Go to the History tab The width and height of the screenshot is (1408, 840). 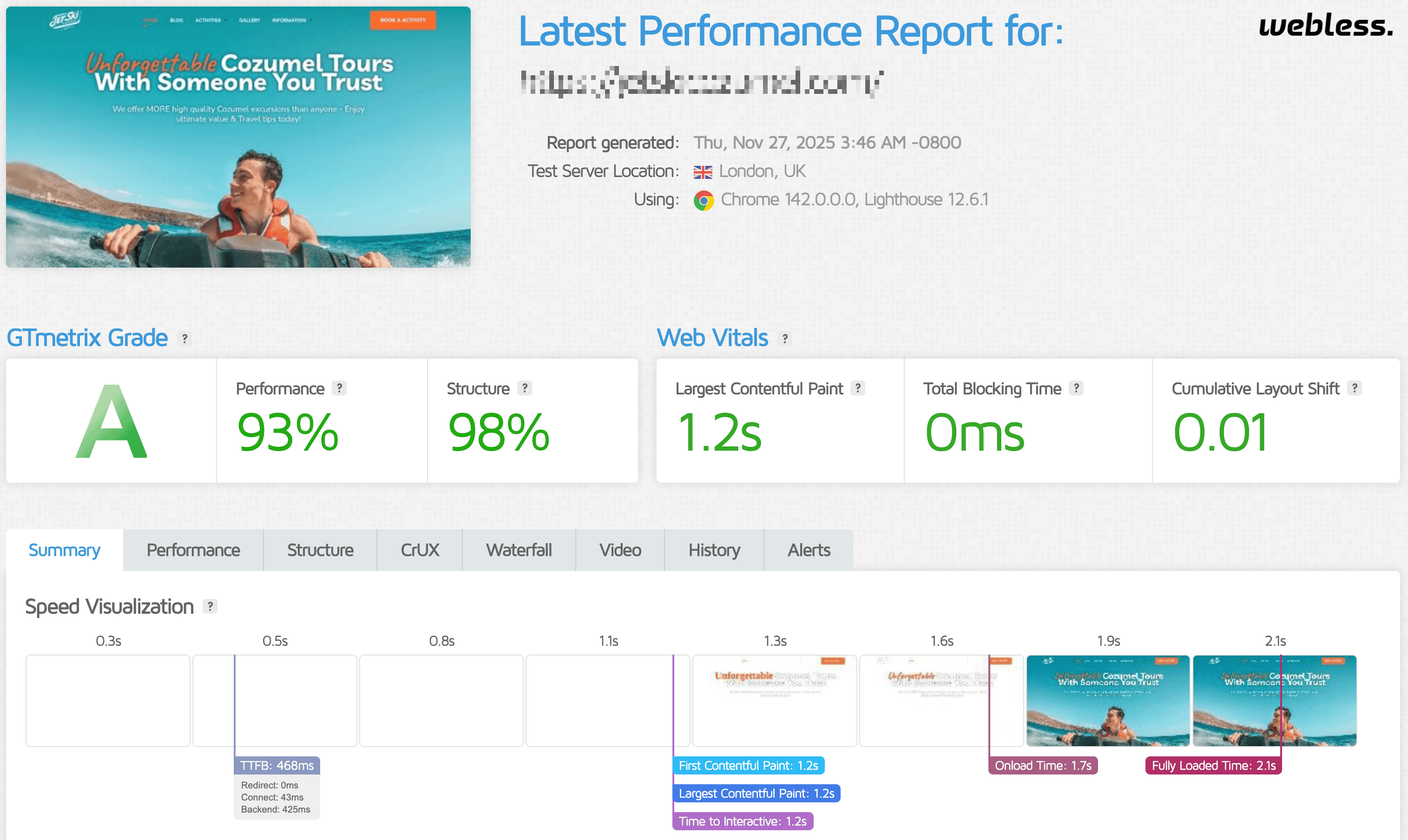pos(714,550)
